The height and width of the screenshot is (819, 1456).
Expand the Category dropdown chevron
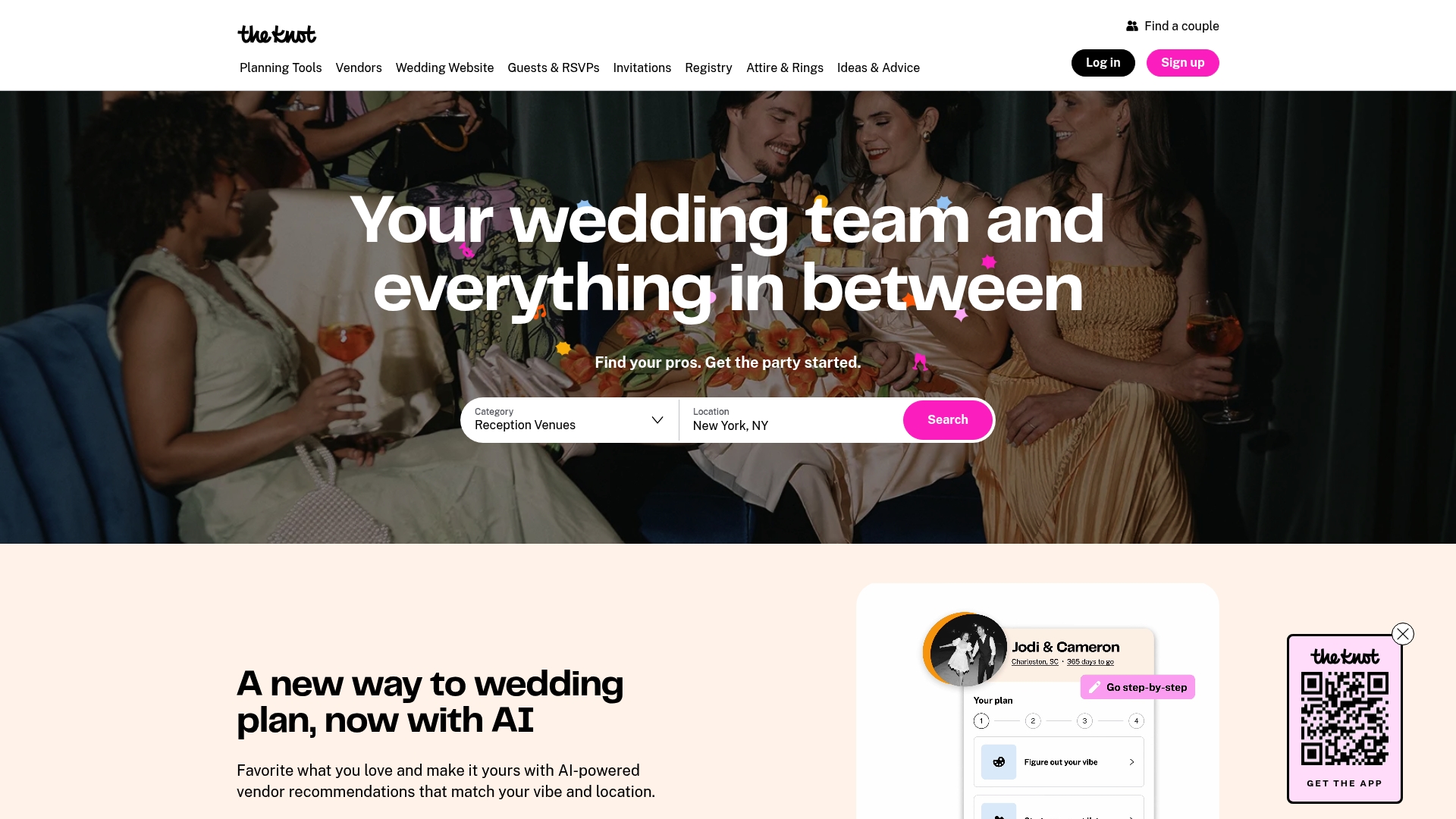[x=657, y=420]
